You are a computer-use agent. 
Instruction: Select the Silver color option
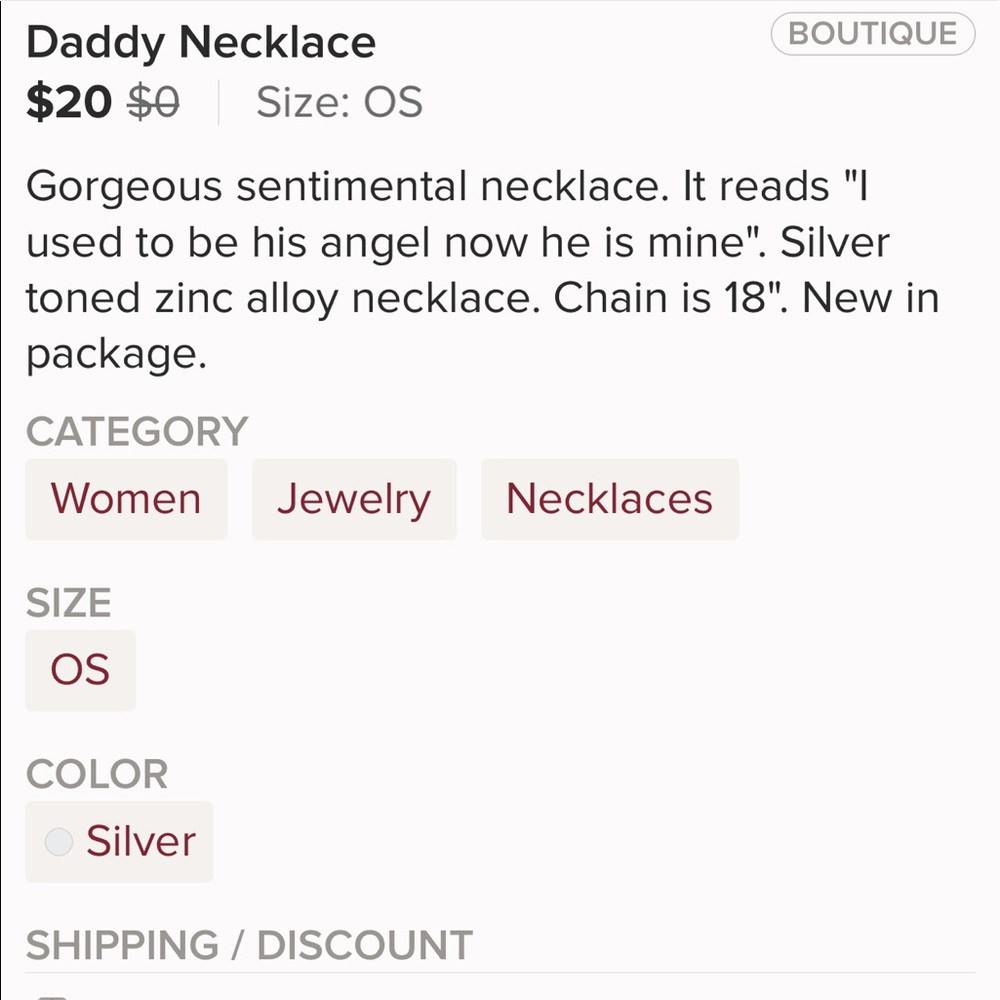tap(119, 842)
